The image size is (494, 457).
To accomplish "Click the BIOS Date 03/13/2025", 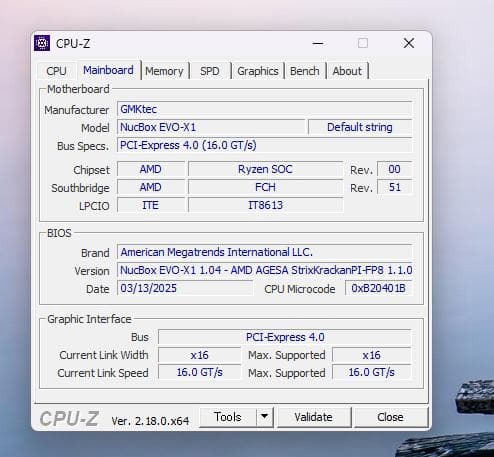I will (x=185, y=288).
